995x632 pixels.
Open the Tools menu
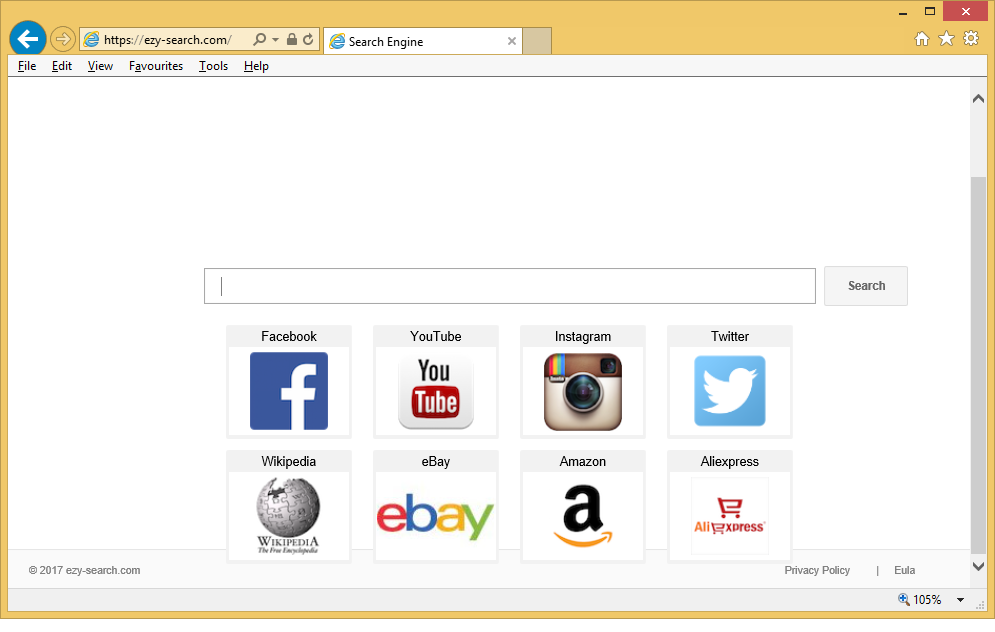pyautogui.click(x=213, y=66)
